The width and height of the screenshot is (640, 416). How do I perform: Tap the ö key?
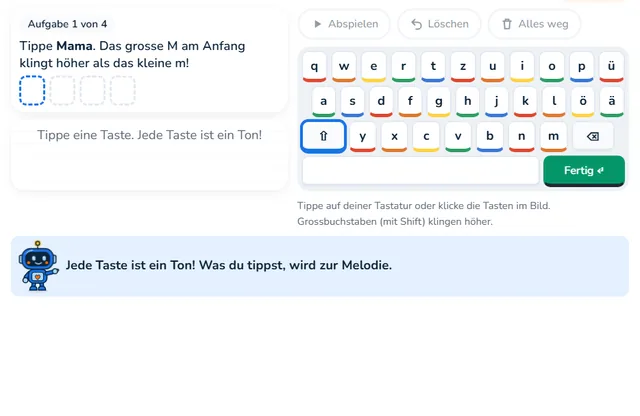(583, 101)
